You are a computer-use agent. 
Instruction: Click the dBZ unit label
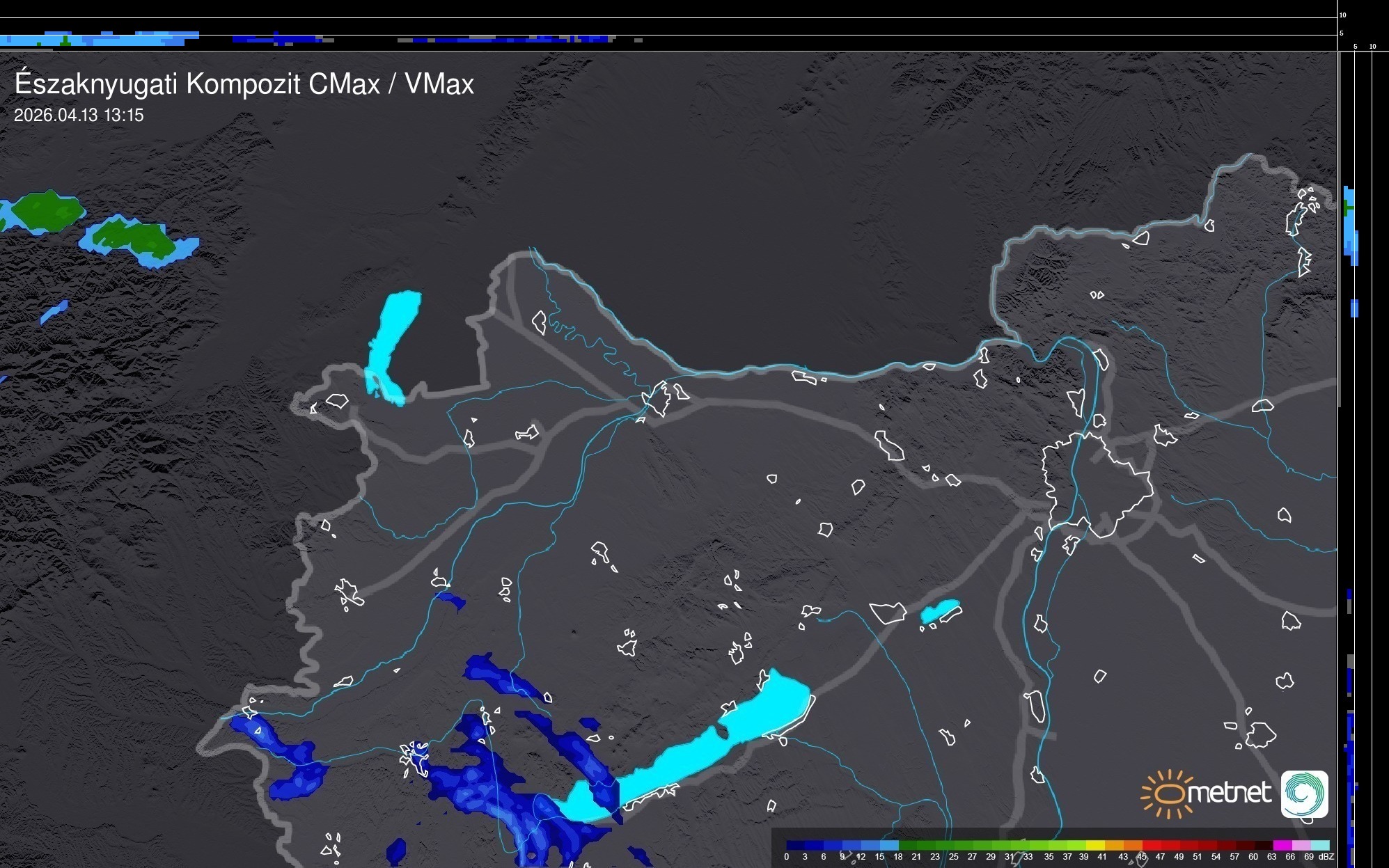click(1326, 857)
